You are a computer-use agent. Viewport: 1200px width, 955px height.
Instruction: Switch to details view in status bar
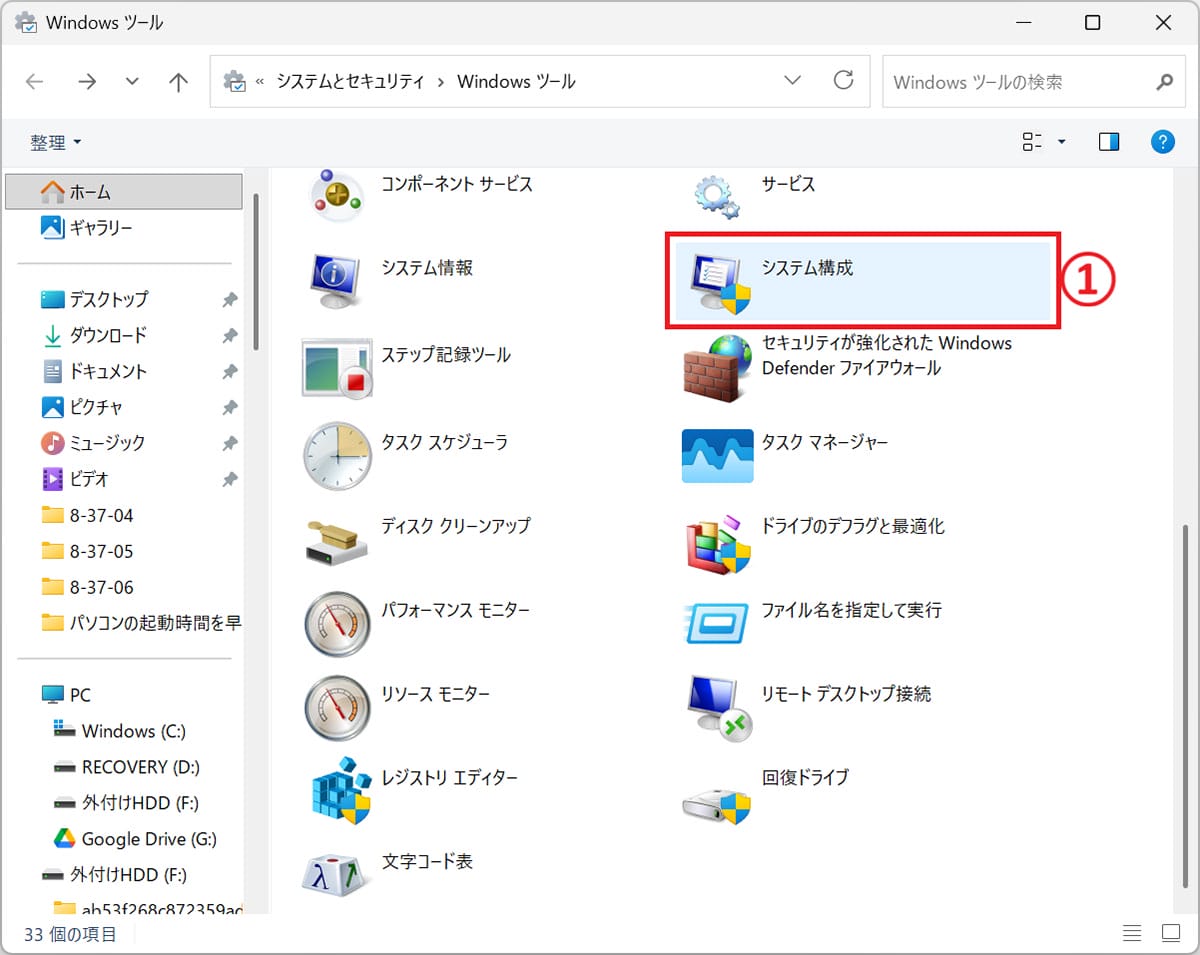click(1132, 933)
